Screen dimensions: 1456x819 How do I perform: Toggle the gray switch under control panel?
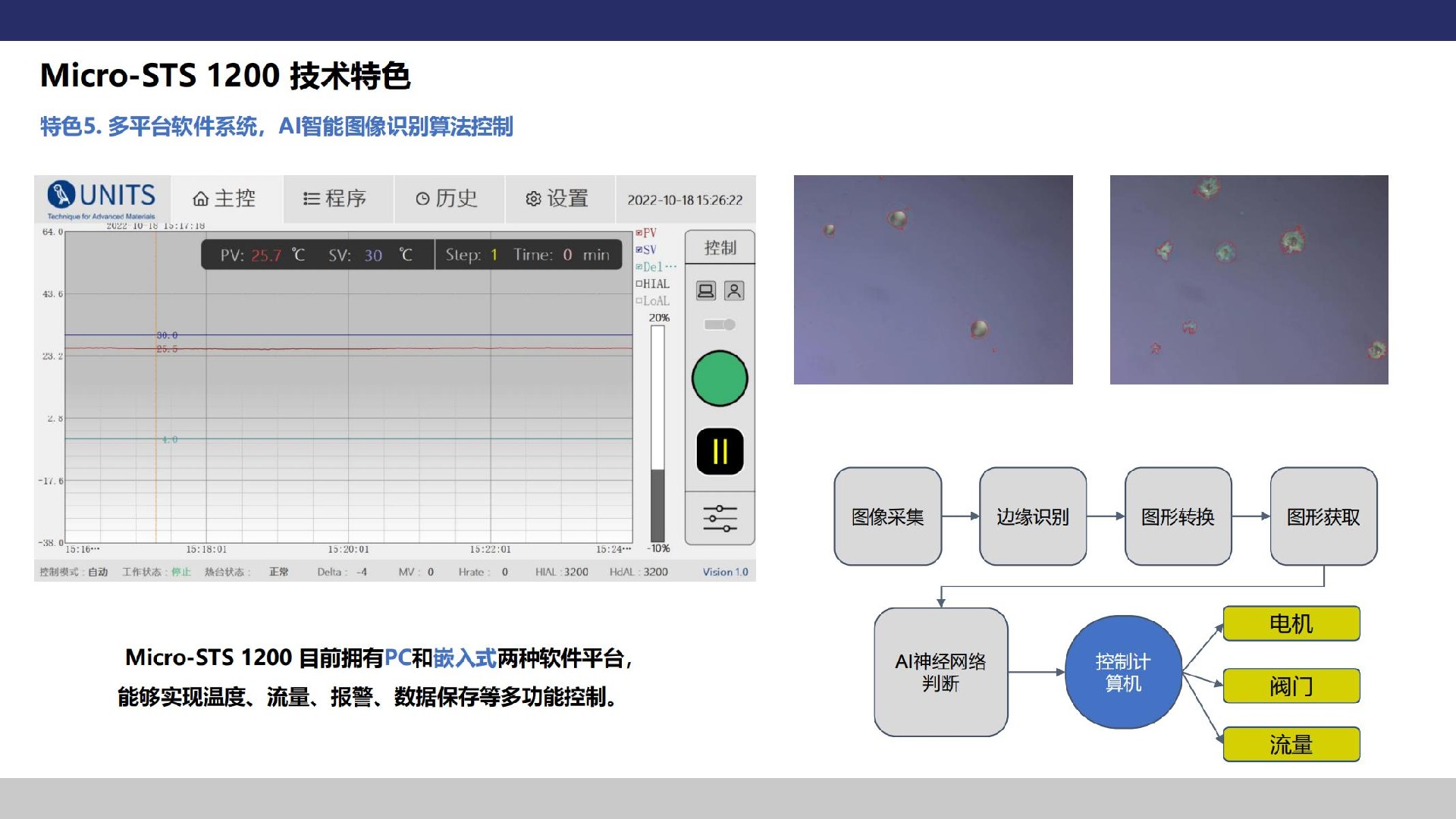(x=720, y=325)
